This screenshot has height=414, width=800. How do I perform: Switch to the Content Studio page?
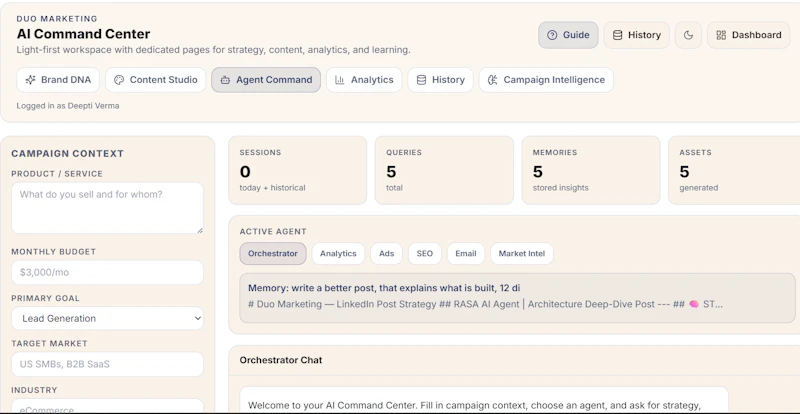point(156,80)
